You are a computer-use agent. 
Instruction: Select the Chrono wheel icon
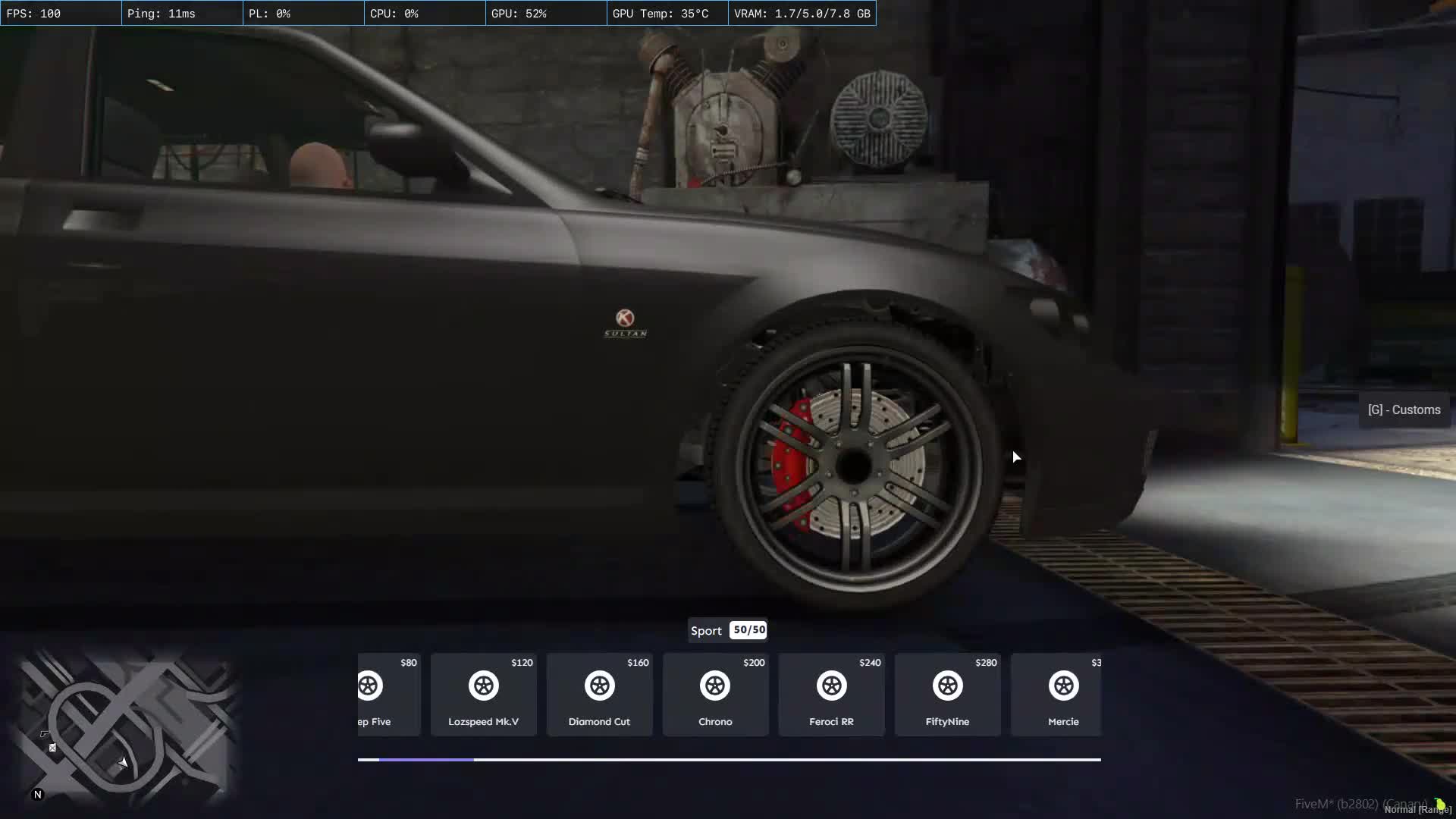click(x=715, y=686)
